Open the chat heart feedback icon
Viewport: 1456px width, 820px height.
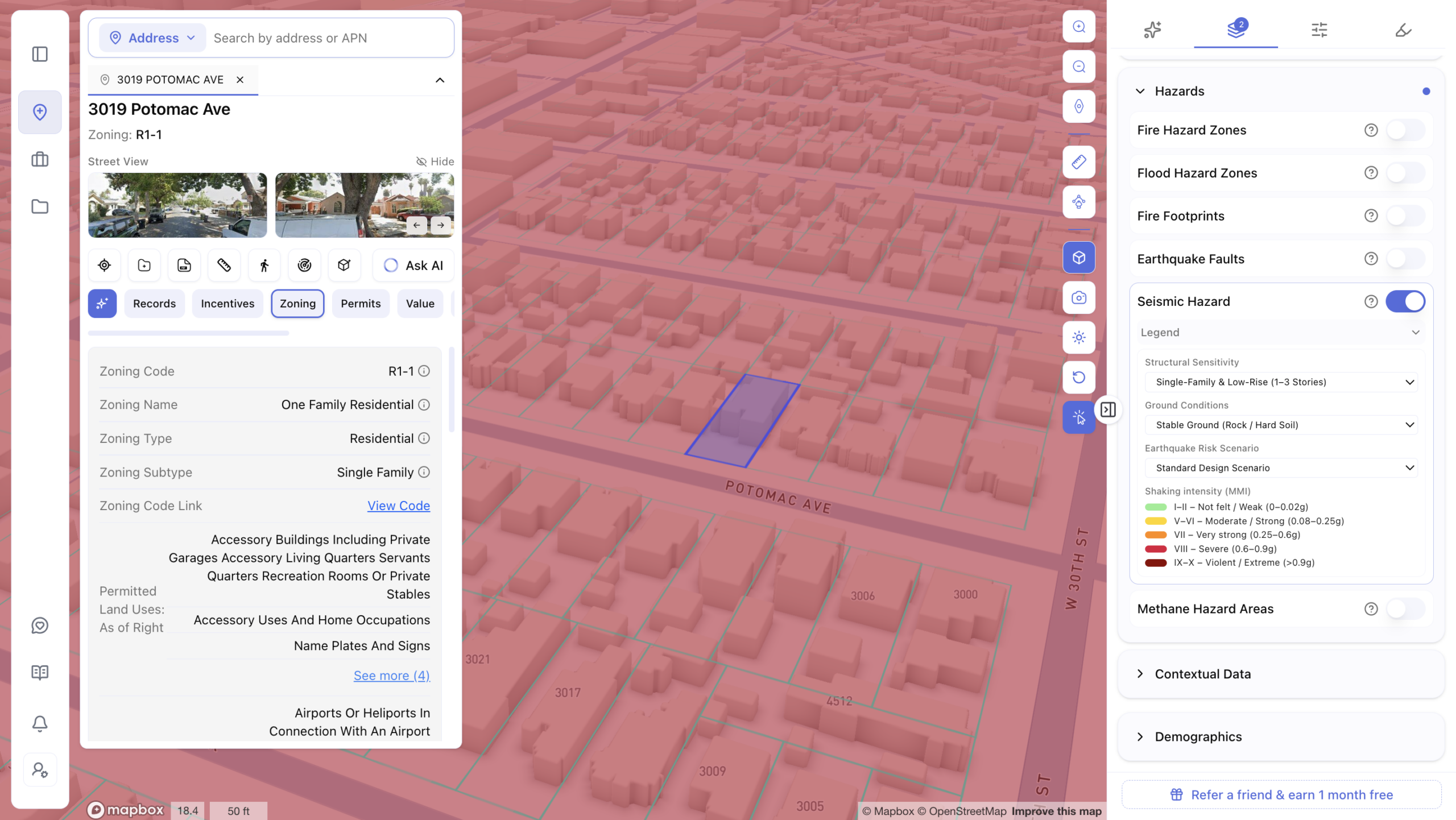pyautogui.click(x=40, y=626)
